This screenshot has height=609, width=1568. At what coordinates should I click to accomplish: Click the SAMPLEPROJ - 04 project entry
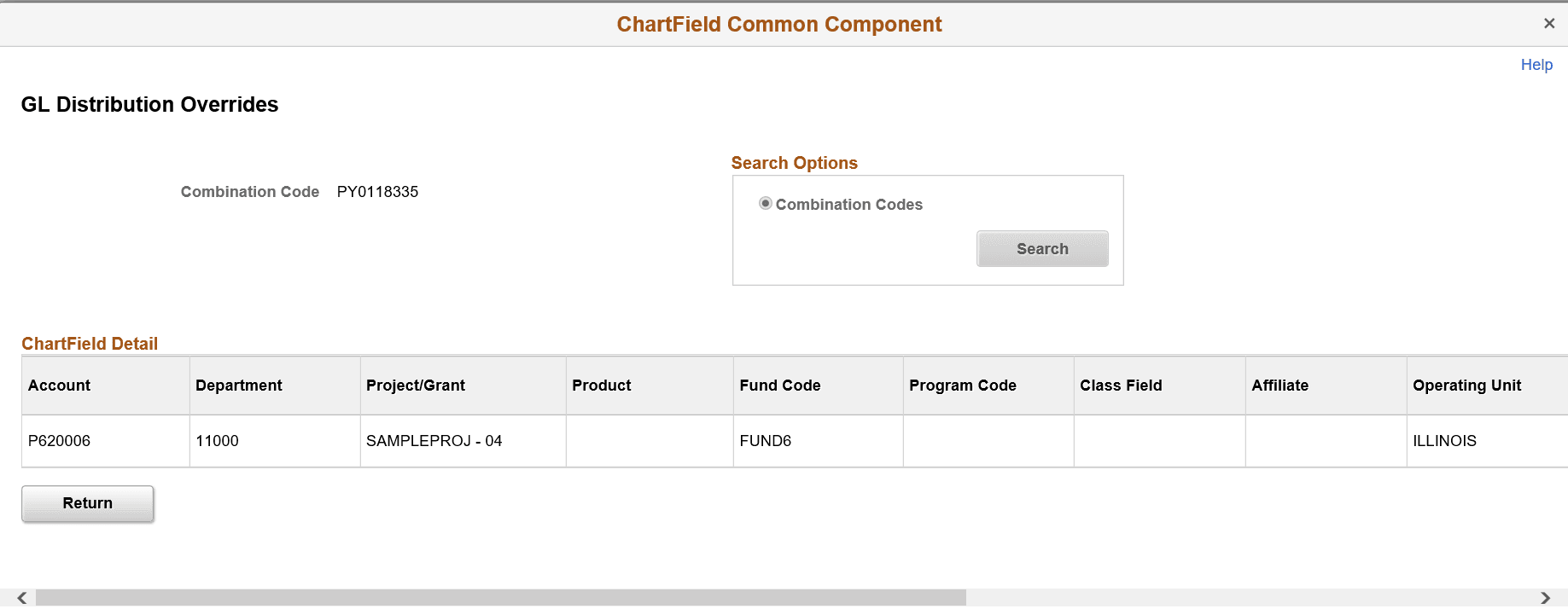point(434,441)
